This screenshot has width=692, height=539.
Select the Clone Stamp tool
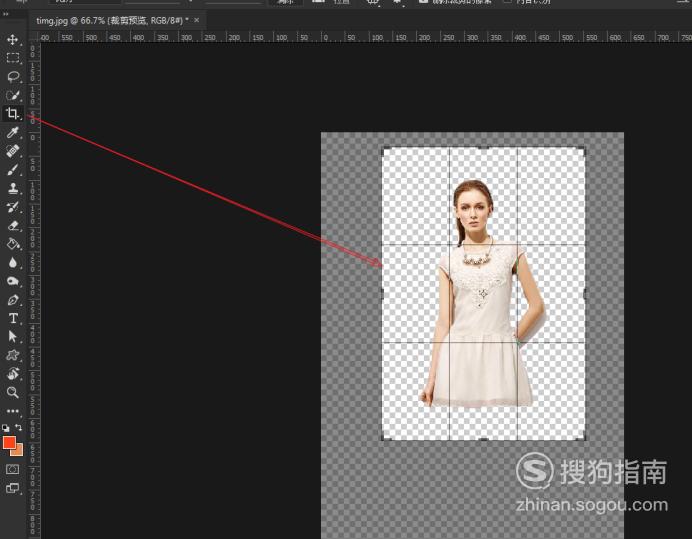(x=12, y=188)
